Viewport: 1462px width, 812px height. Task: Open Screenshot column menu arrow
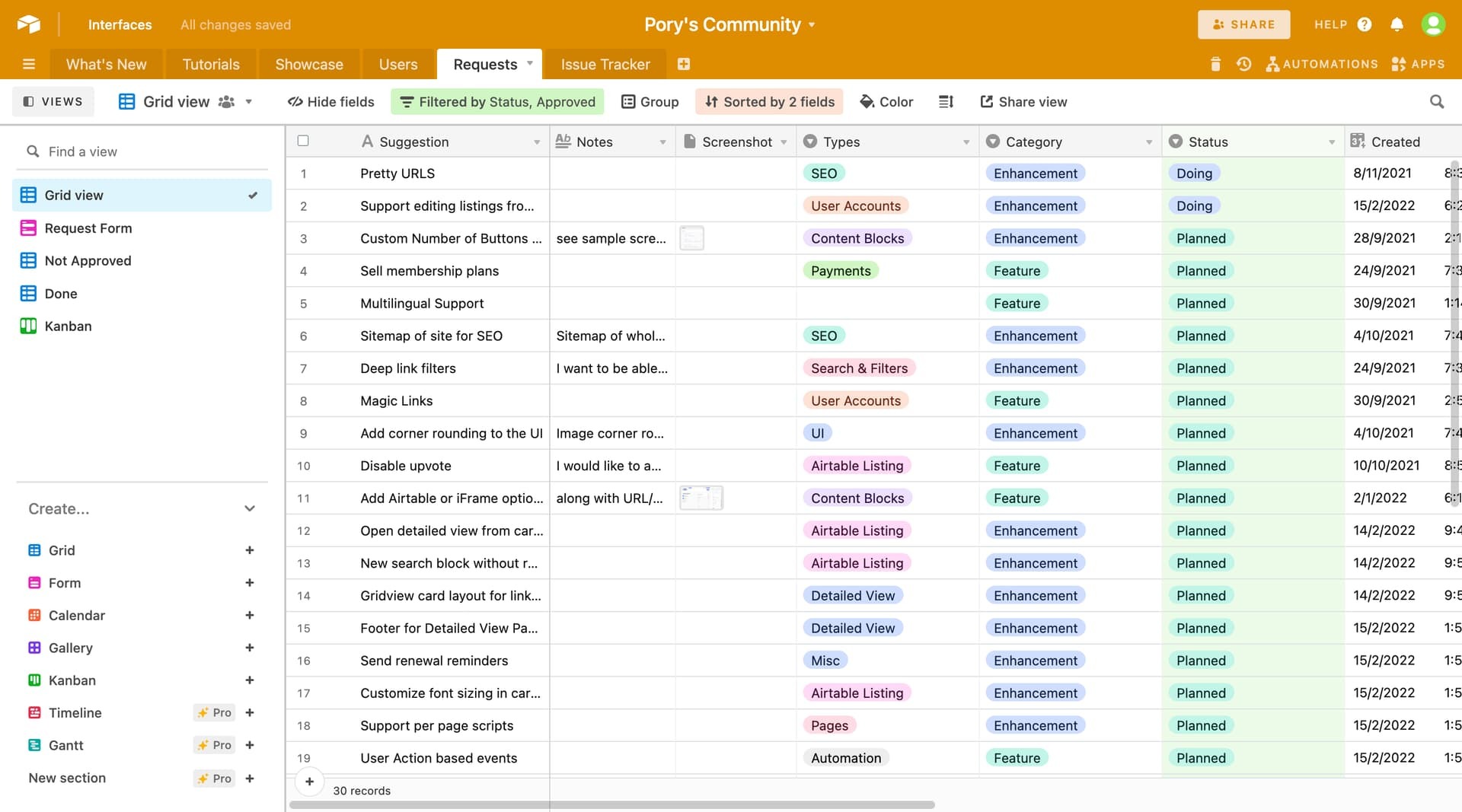click(x=784, y=142)
